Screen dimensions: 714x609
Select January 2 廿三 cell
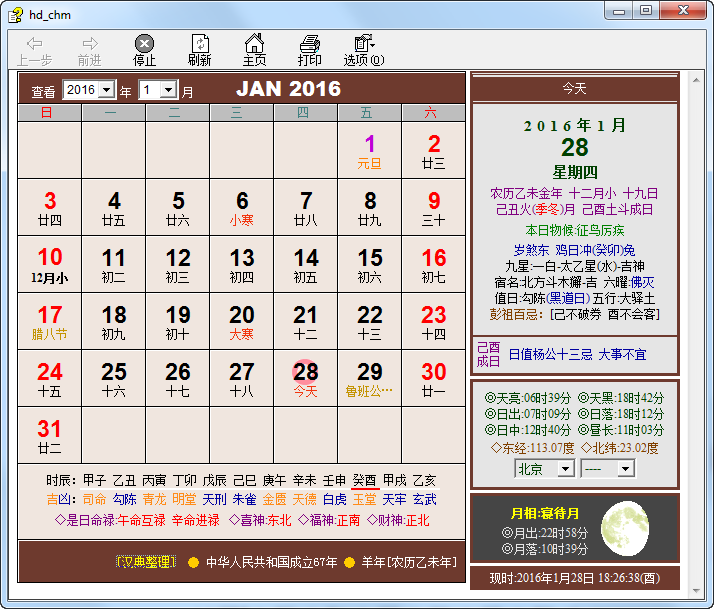click(x=434, y=151)
